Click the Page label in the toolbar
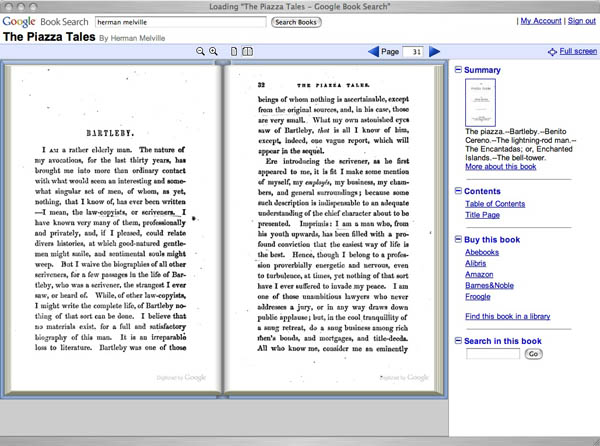The height and width of the screenshot is (446, 600). [x=390, y=52]
